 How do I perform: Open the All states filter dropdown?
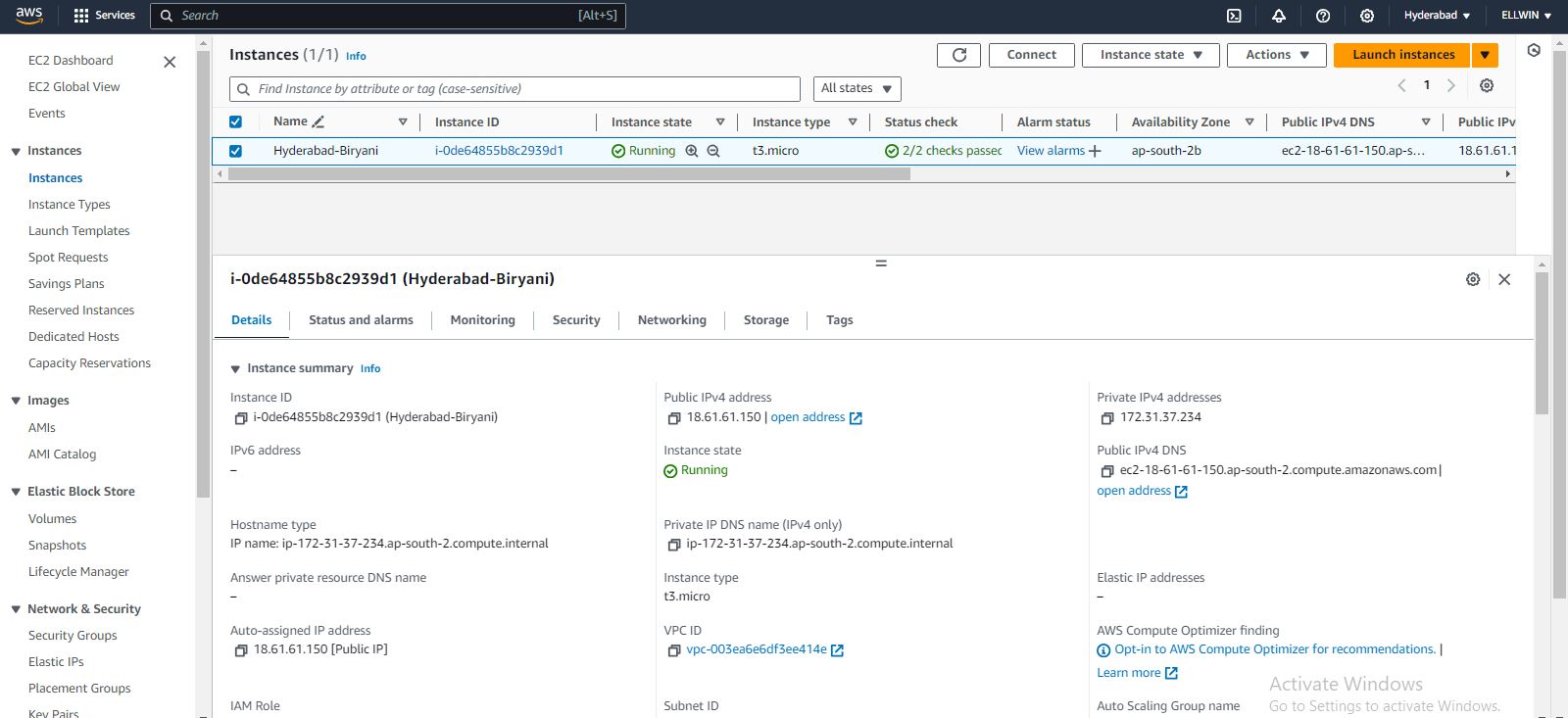[857, 88]
